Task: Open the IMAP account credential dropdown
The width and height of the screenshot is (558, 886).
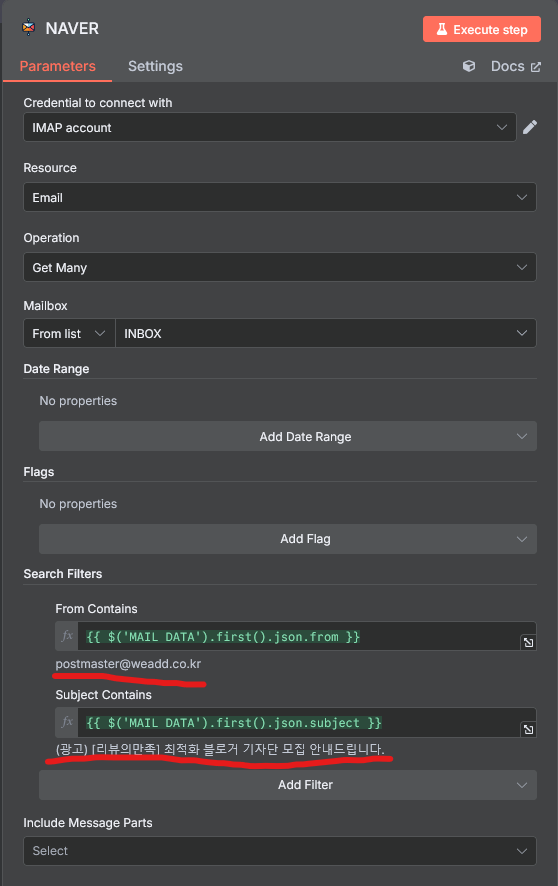Action: pyautogui.click(x=269, y=127)
